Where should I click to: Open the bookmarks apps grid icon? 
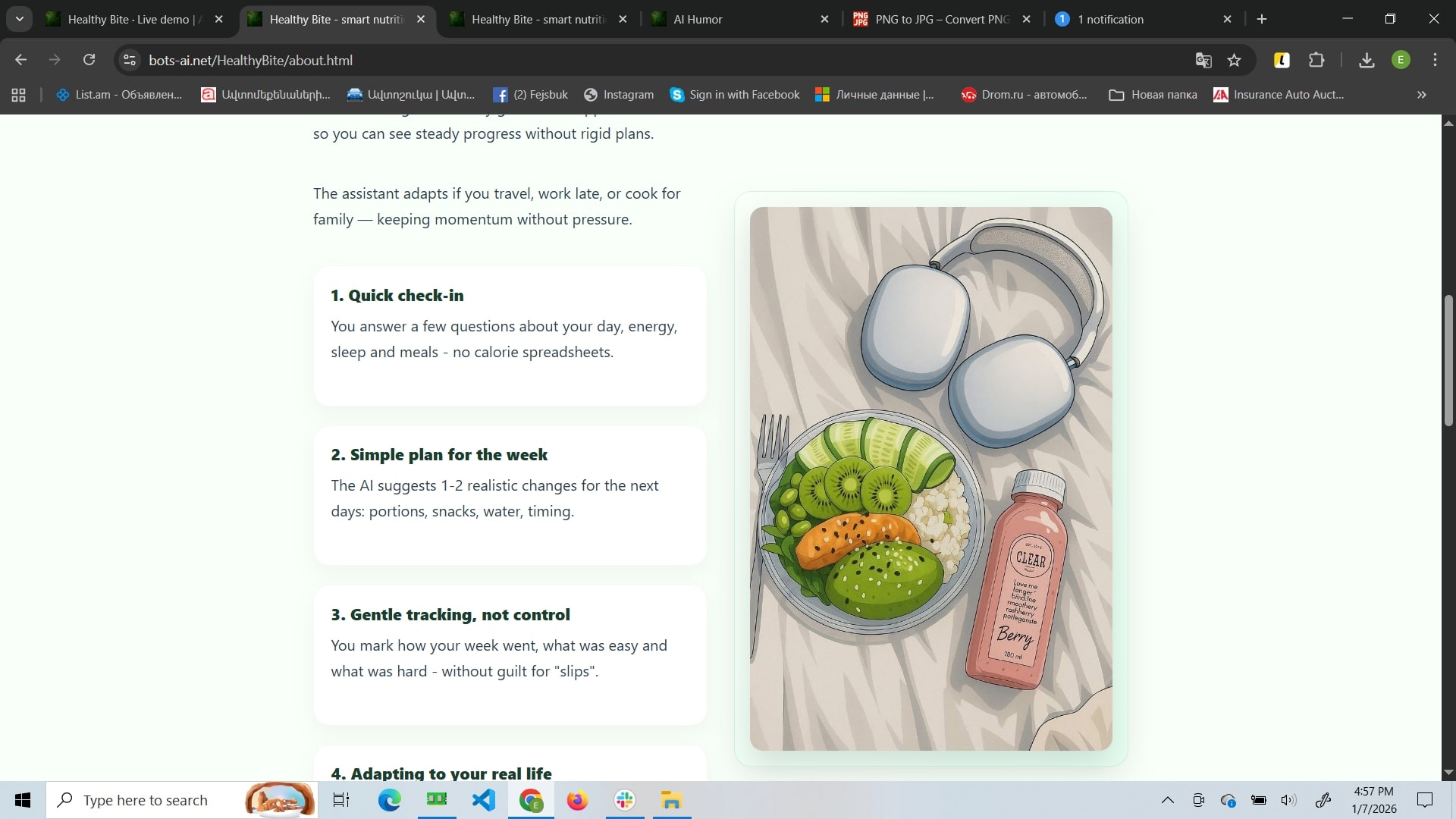coord(19,95)
